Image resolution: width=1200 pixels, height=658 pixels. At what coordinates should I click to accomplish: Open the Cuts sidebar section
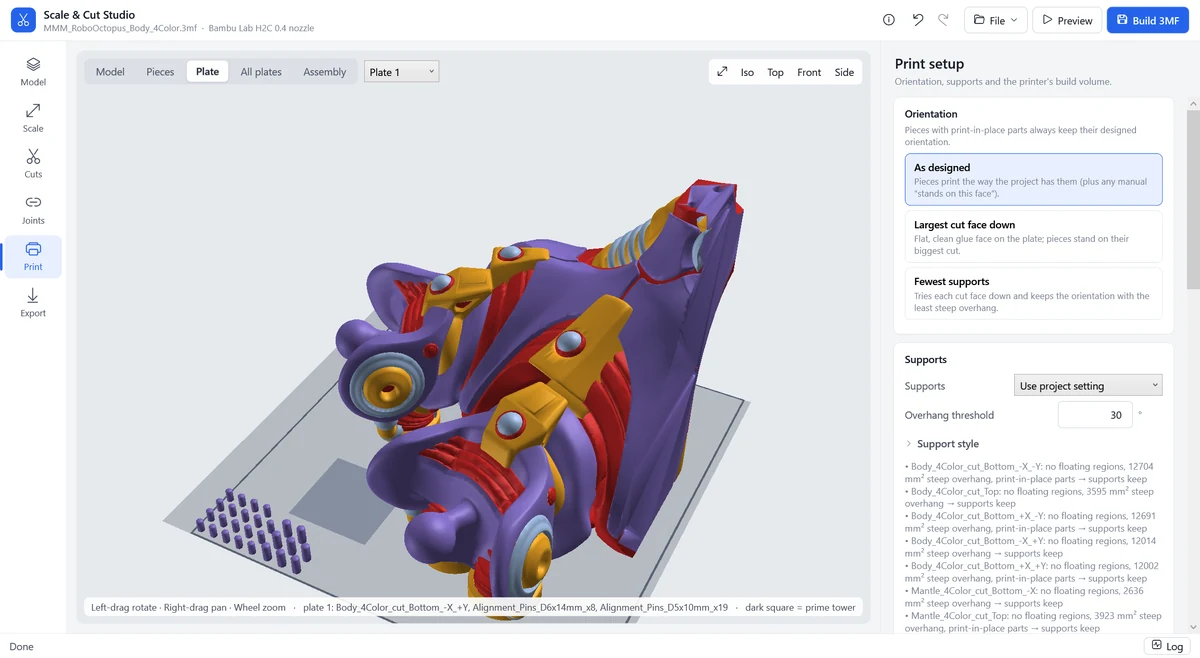[33, 164]
